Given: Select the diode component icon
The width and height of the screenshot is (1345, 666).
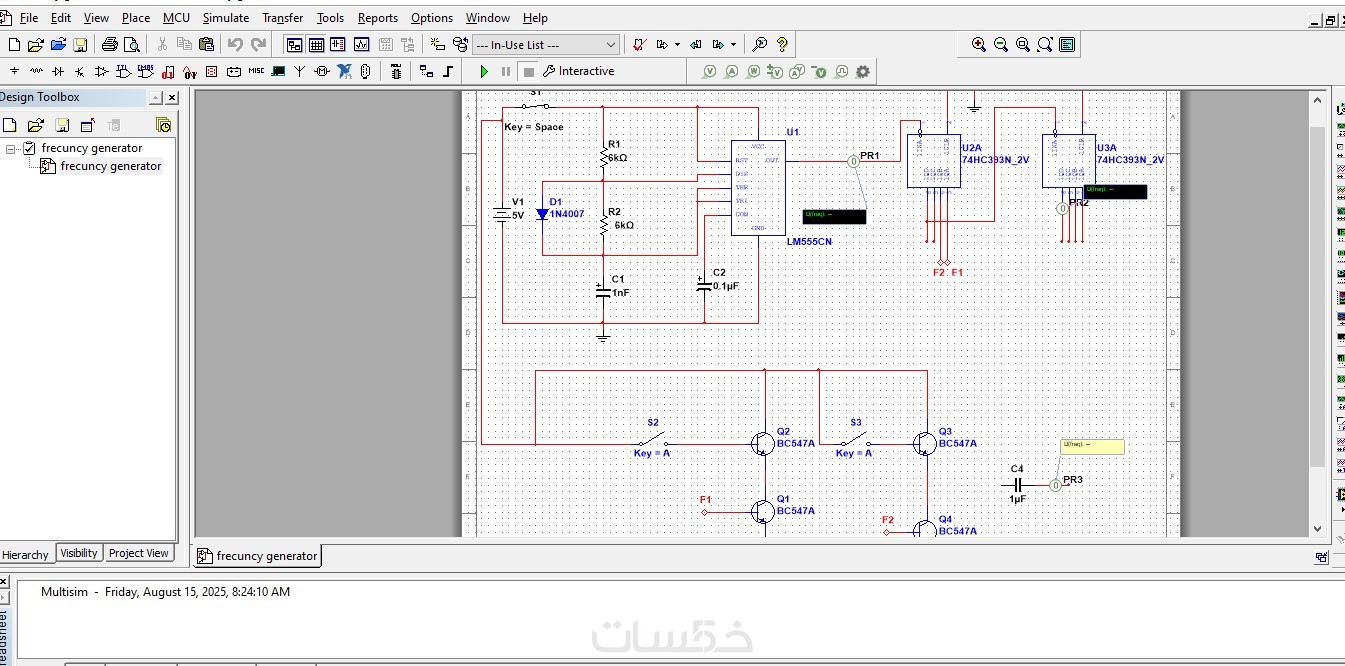Looking at the screenshot, I should 58,71.
